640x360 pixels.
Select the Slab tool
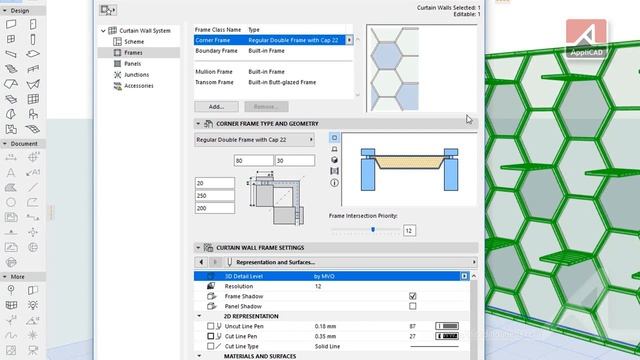(x=33, y=54)
